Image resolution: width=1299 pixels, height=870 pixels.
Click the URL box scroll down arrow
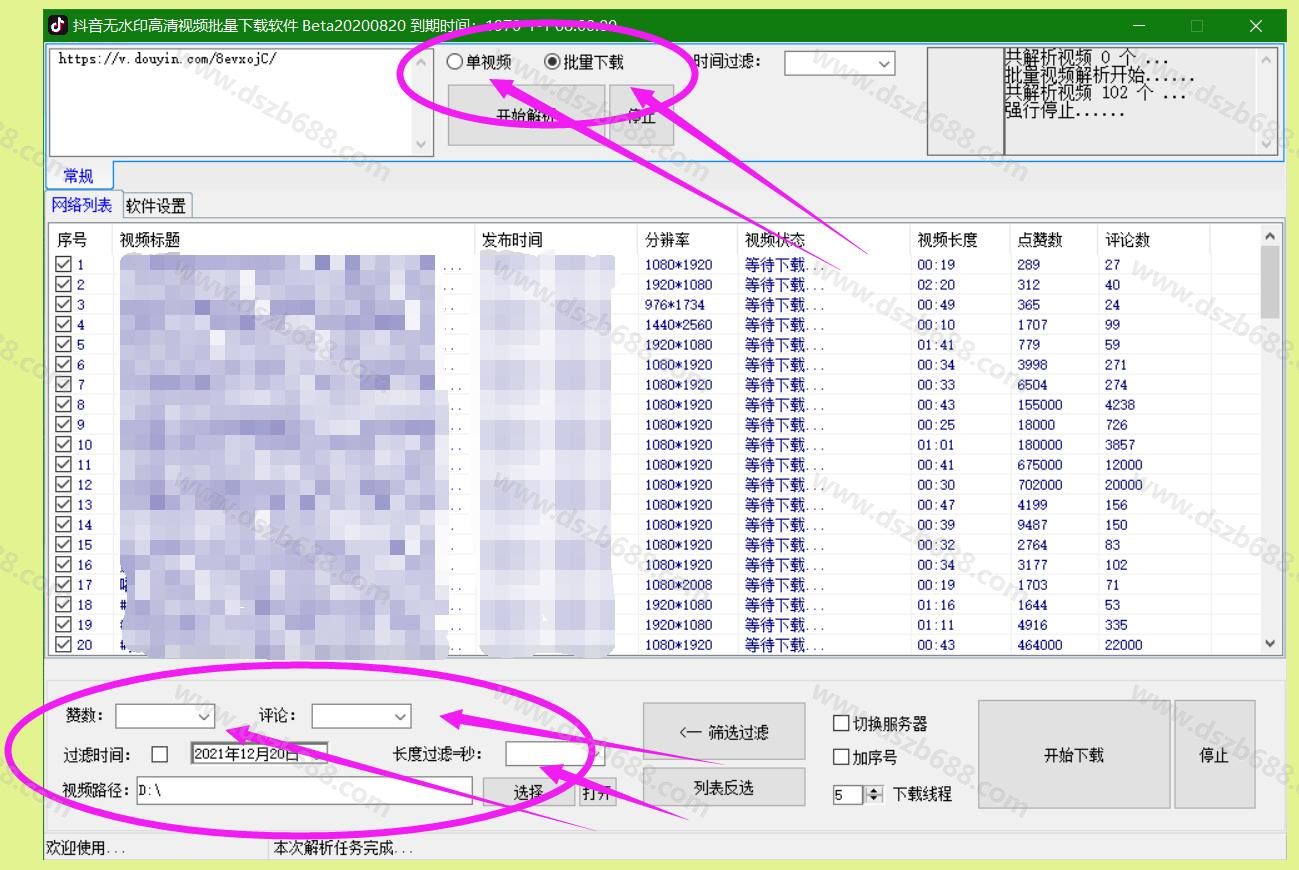pyautogui.click(x=423, y=145)
